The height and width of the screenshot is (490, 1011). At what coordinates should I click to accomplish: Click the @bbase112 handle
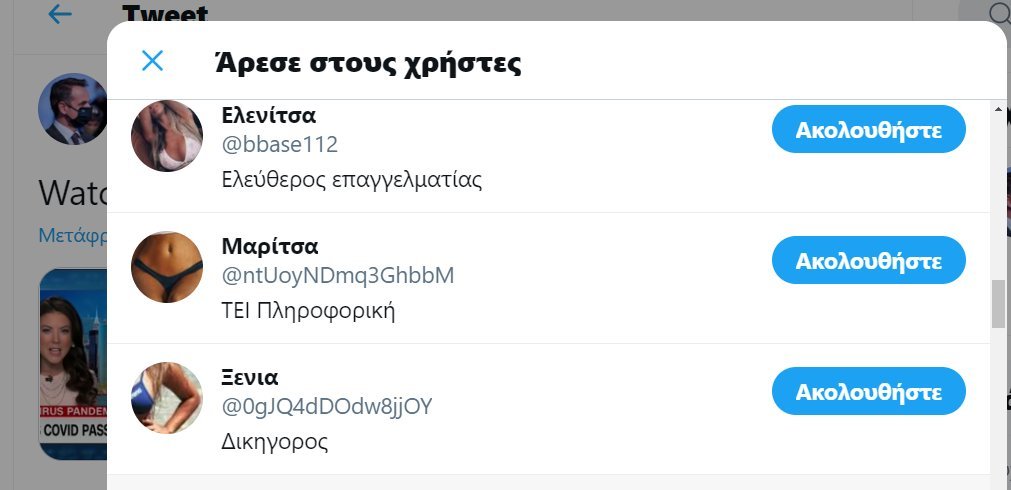tap(279, 144)
